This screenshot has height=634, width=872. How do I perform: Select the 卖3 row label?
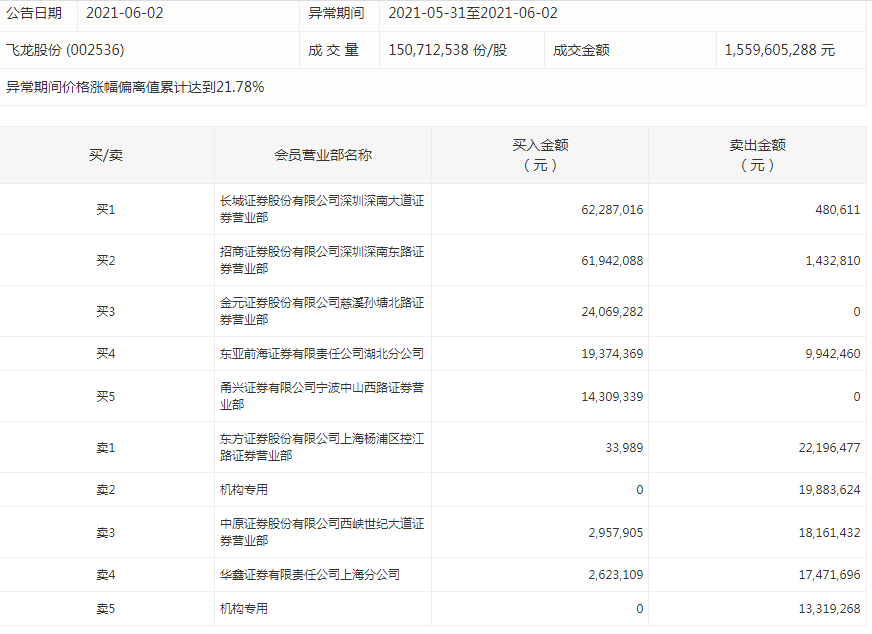(106, 533)
